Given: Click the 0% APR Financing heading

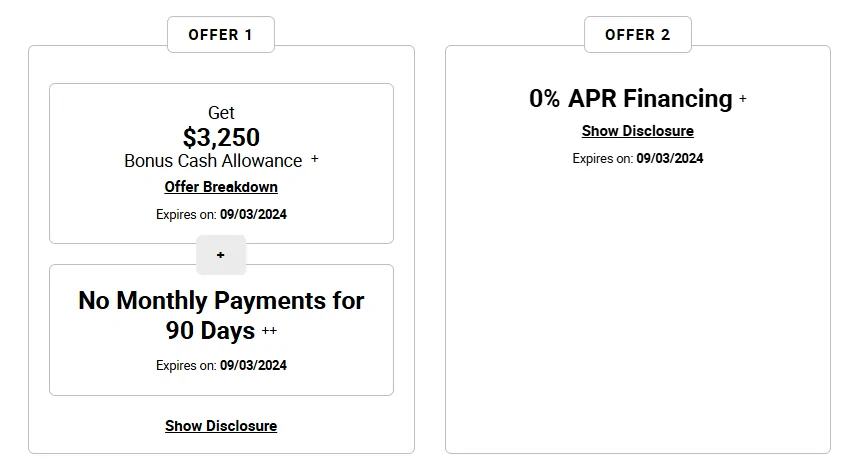Looking at the screenshot, I should tap(631, 99).
